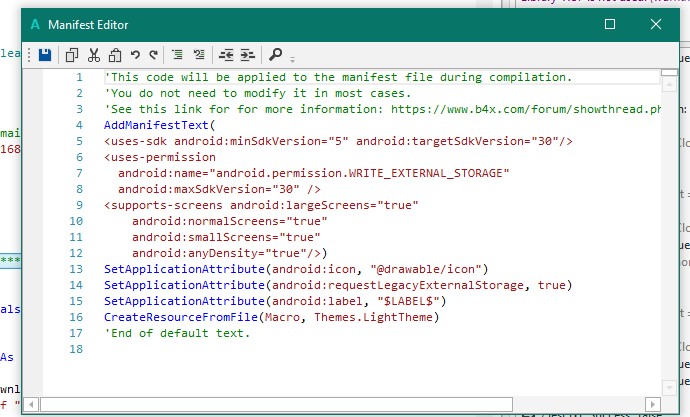Screen dimensions: 690x417
Task: Click the CreateResourceFromFile Themes.LightTheme line
Action: coord(272,317)
